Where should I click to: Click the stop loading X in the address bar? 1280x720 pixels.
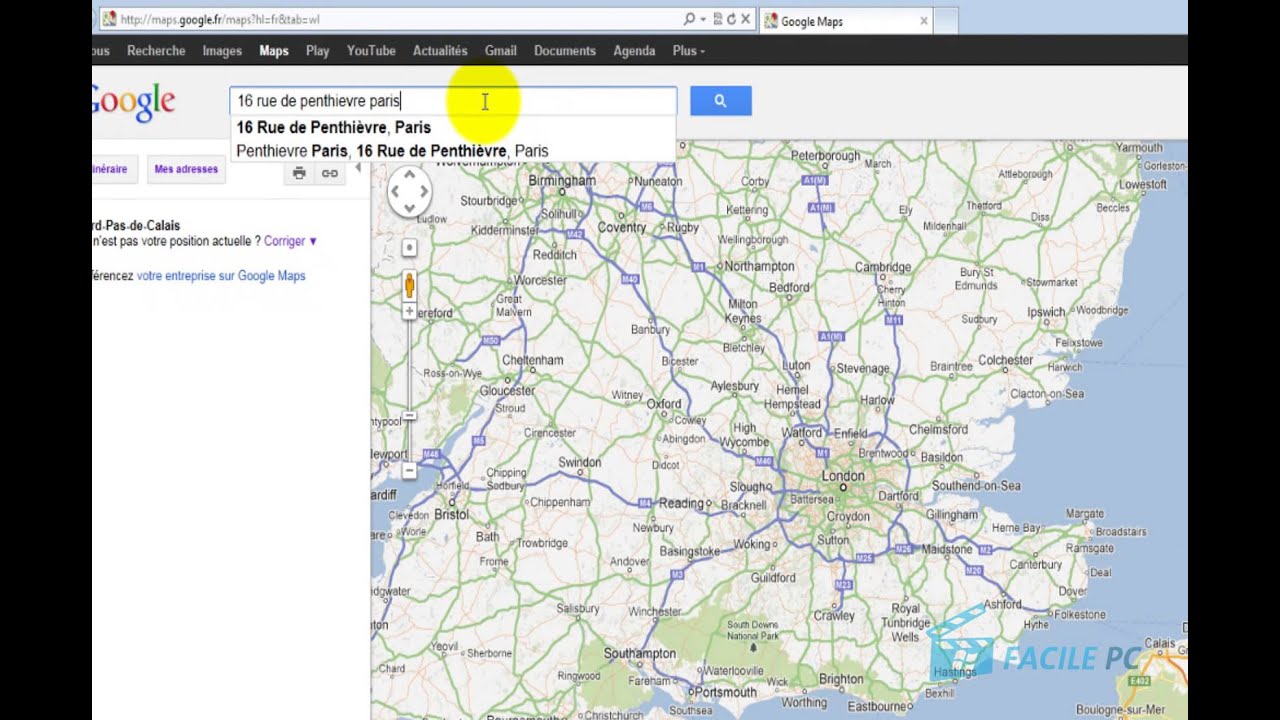click(746, 19)
